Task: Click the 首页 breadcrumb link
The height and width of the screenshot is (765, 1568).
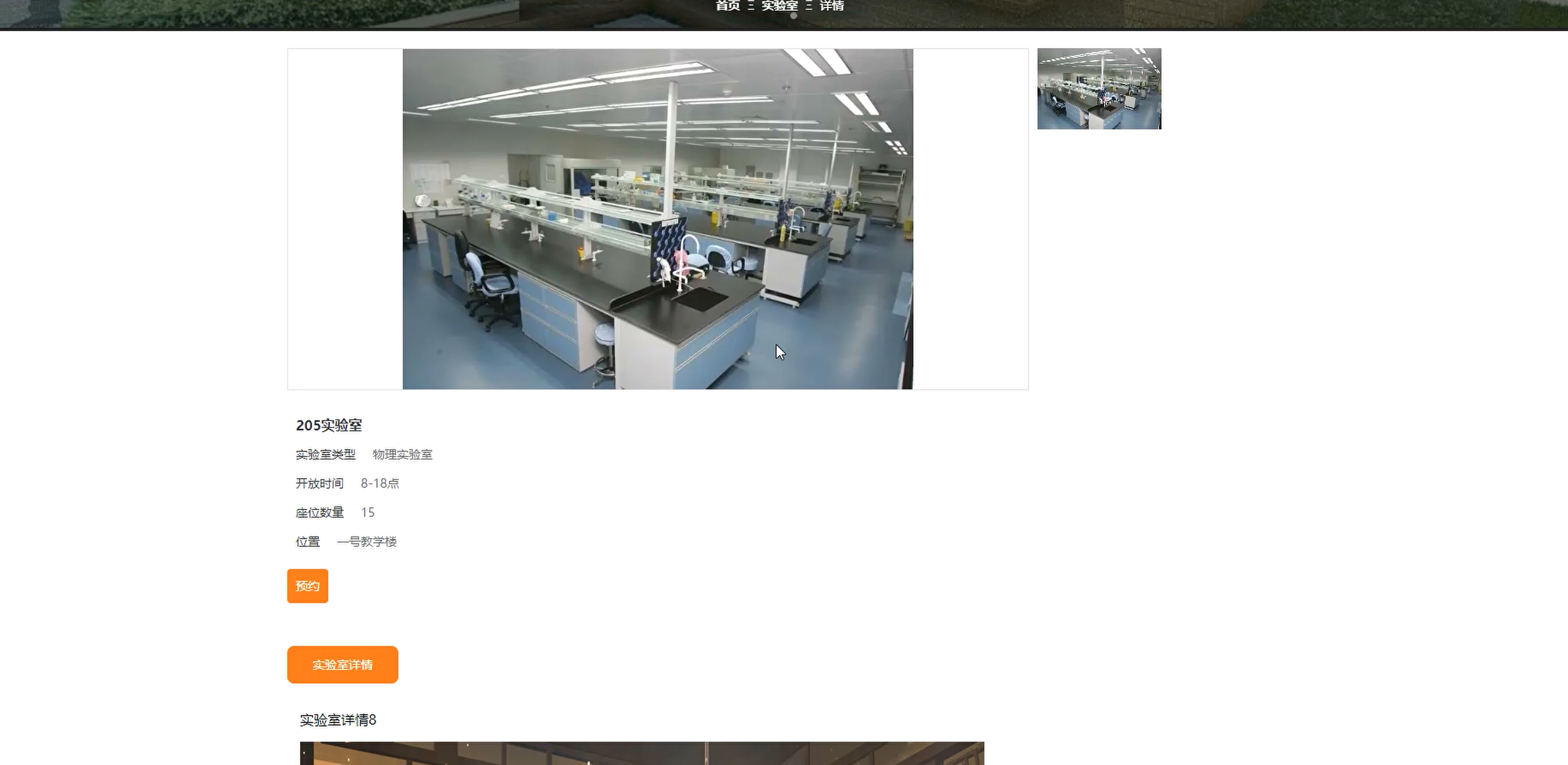Action: tap(727, 6)
